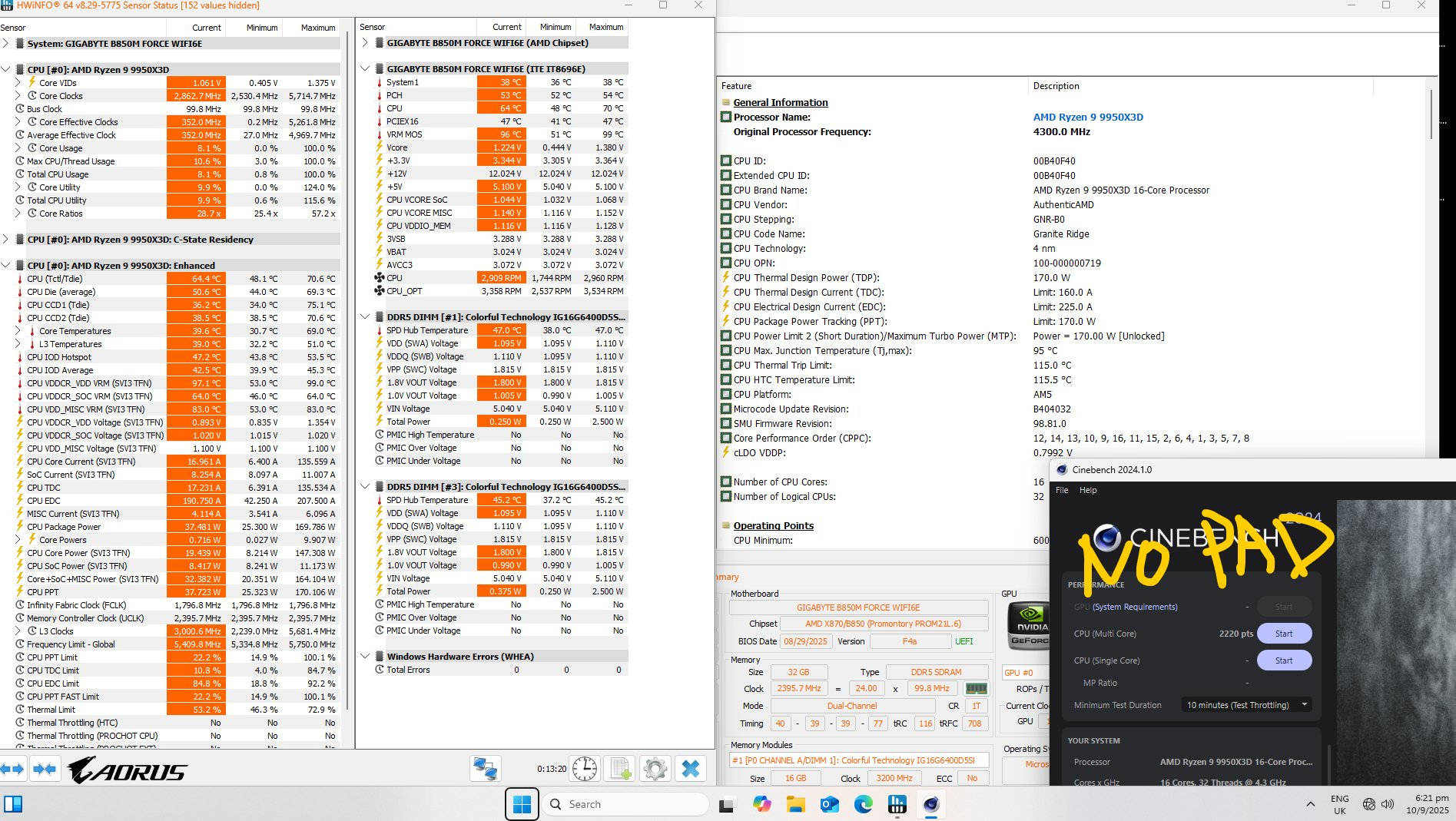Click the blue X close-sensors icon in toolbar
Screen dimensions: 1456x821
pyautogui.click(x=691, y=769)
